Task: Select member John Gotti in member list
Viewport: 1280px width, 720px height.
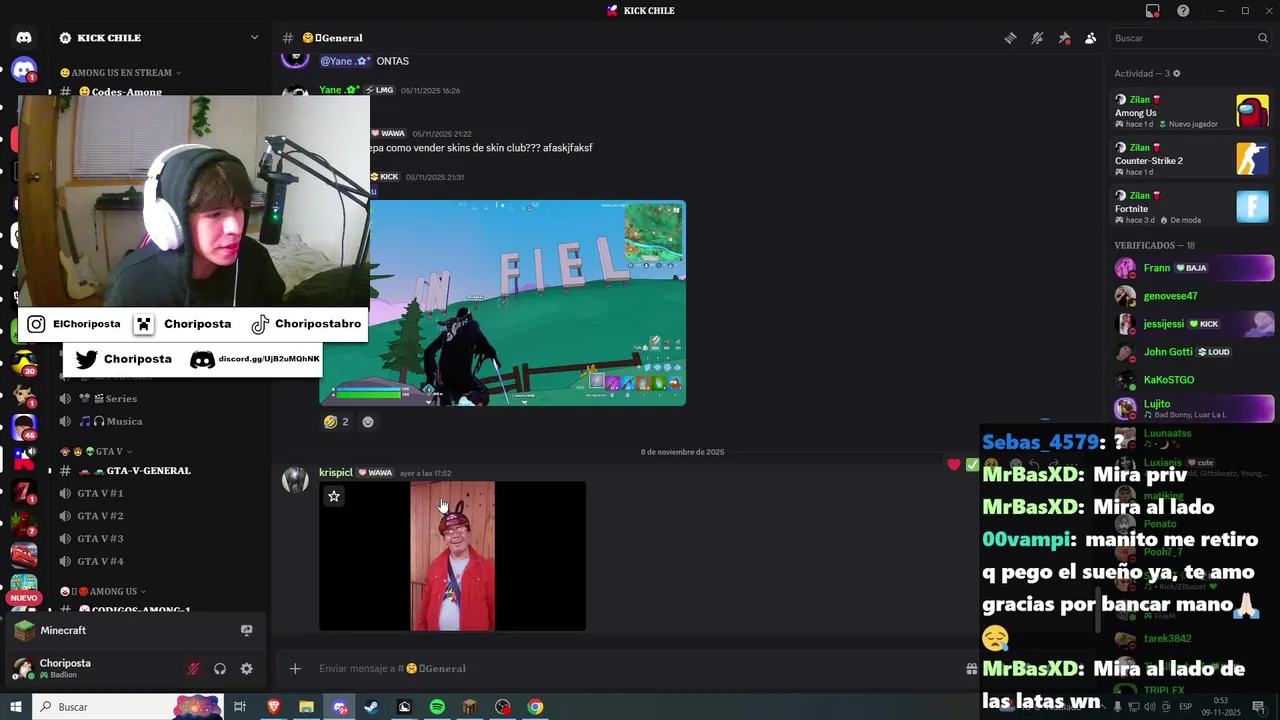Action: tap(1194, 352)
